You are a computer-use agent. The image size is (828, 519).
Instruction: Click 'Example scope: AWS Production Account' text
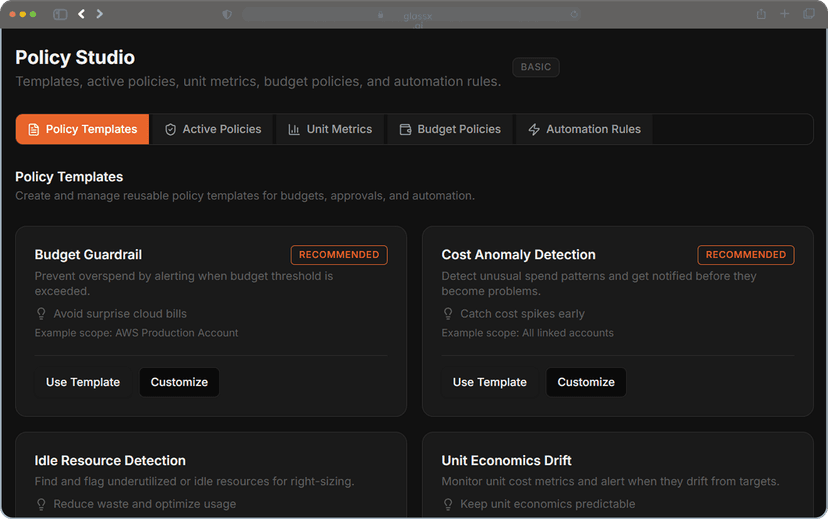136,333
